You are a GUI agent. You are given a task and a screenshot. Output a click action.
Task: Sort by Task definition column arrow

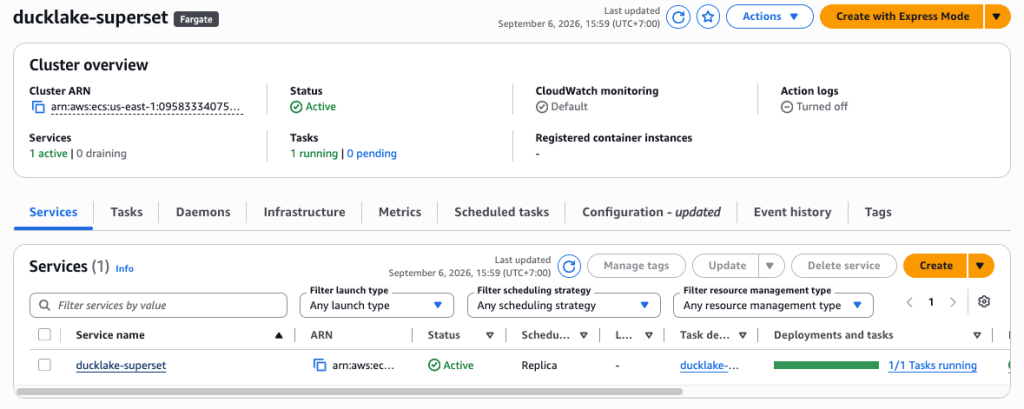click(743, 335)
